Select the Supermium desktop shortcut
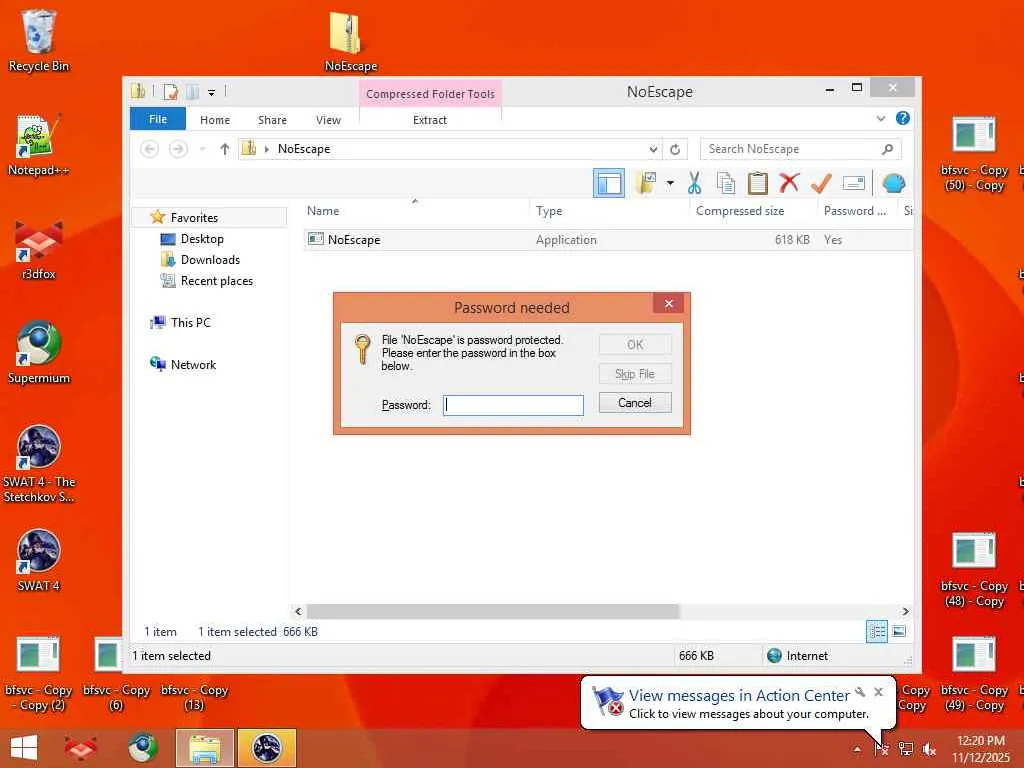 (39, 353)
